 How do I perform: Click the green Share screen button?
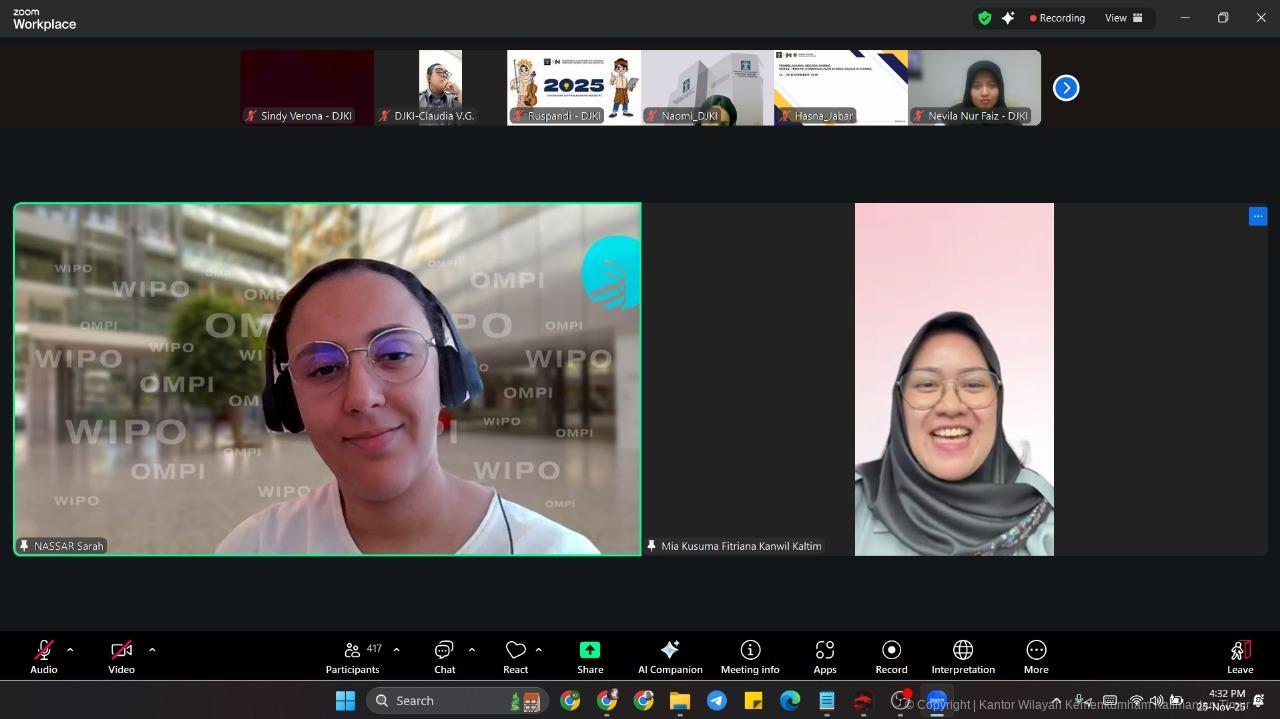point(590,656)
